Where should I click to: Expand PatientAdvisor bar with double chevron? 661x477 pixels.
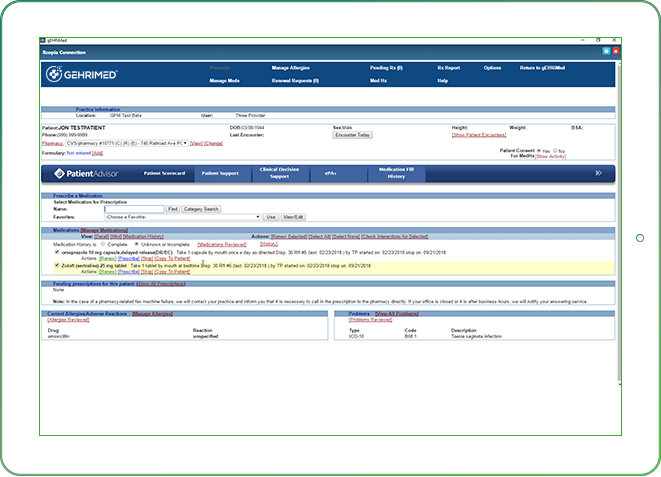598,173
